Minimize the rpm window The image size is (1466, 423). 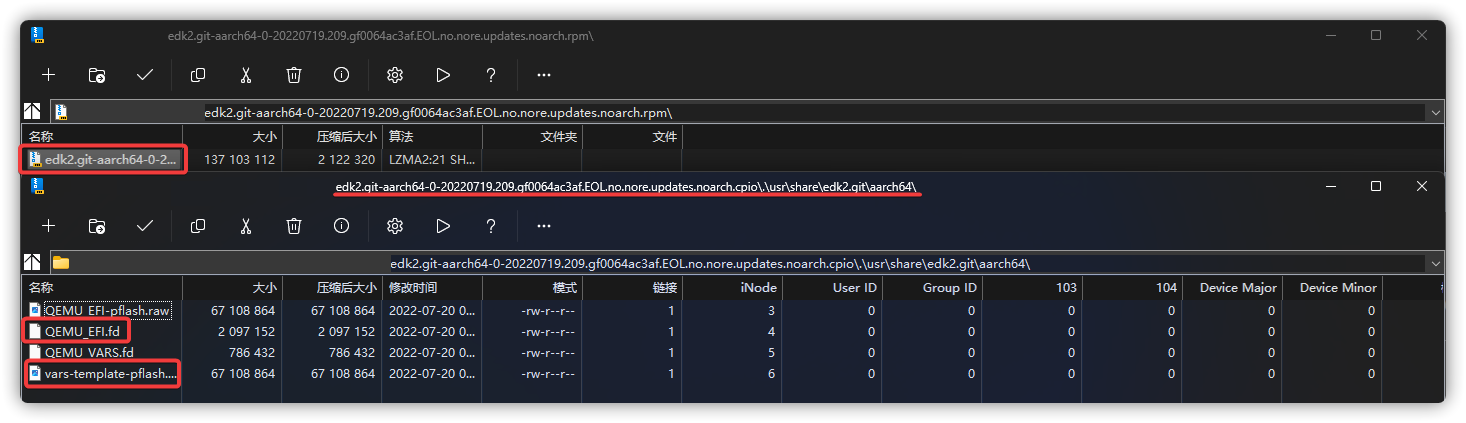1329,35
